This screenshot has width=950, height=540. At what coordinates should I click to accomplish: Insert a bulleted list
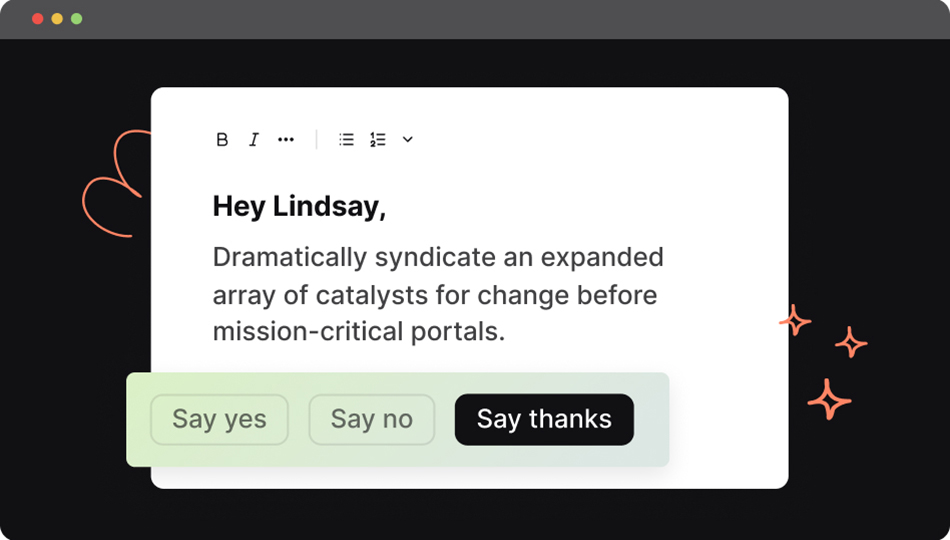pos(346,140)
